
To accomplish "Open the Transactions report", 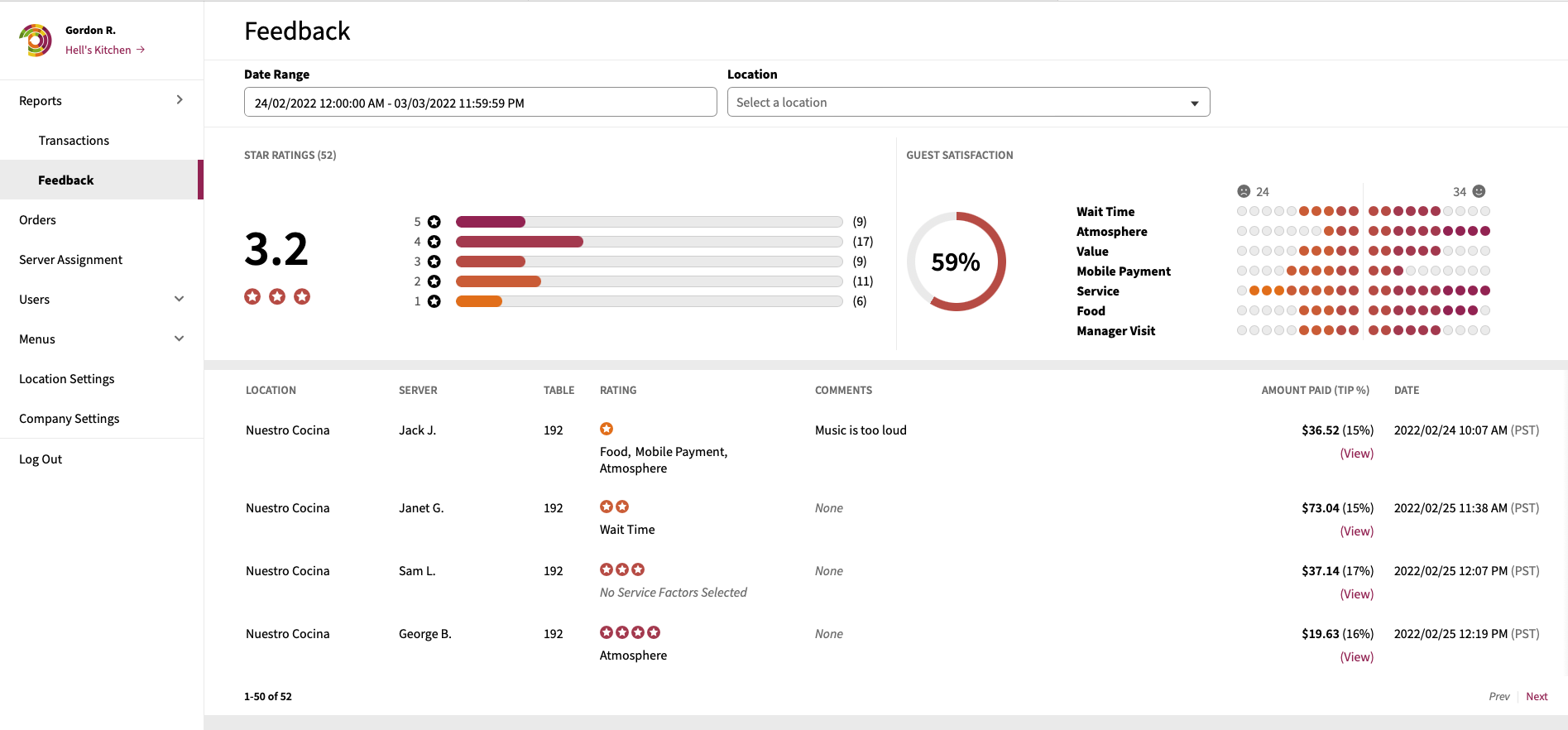I will (74, 140).
